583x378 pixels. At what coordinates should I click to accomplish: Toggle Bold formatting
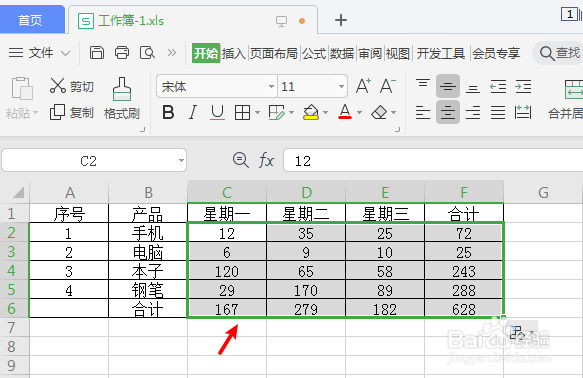pos(168,112)
